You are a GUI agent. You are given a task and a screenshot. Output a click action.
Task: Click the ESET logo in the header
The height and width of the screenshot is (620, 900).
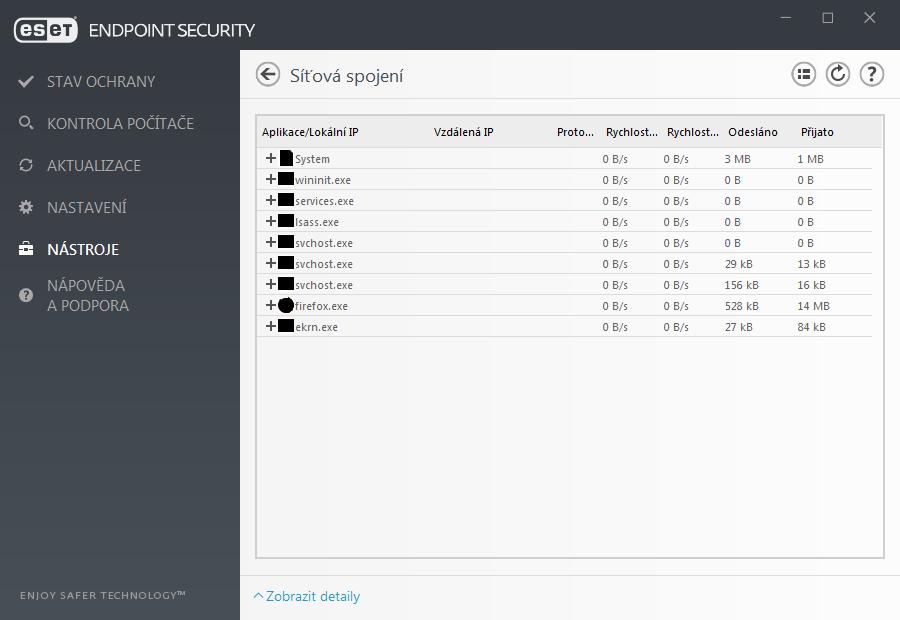(x=45, y=30)
